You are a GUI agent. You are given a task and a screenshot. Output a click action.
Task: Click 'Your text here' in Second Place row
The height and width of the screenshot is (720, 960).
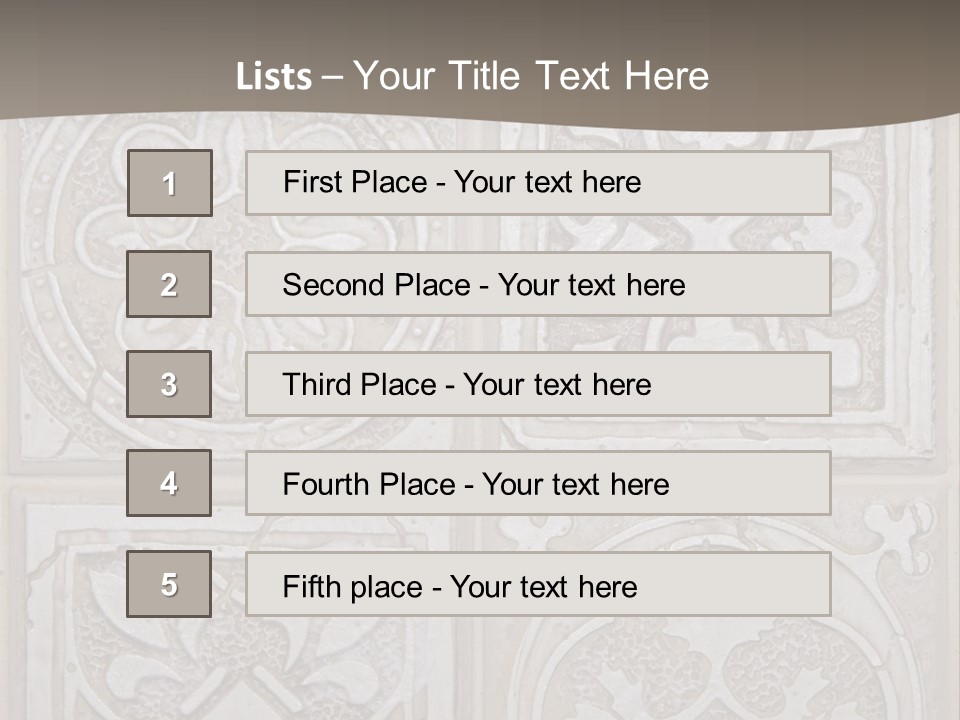(x=592, y=285)
